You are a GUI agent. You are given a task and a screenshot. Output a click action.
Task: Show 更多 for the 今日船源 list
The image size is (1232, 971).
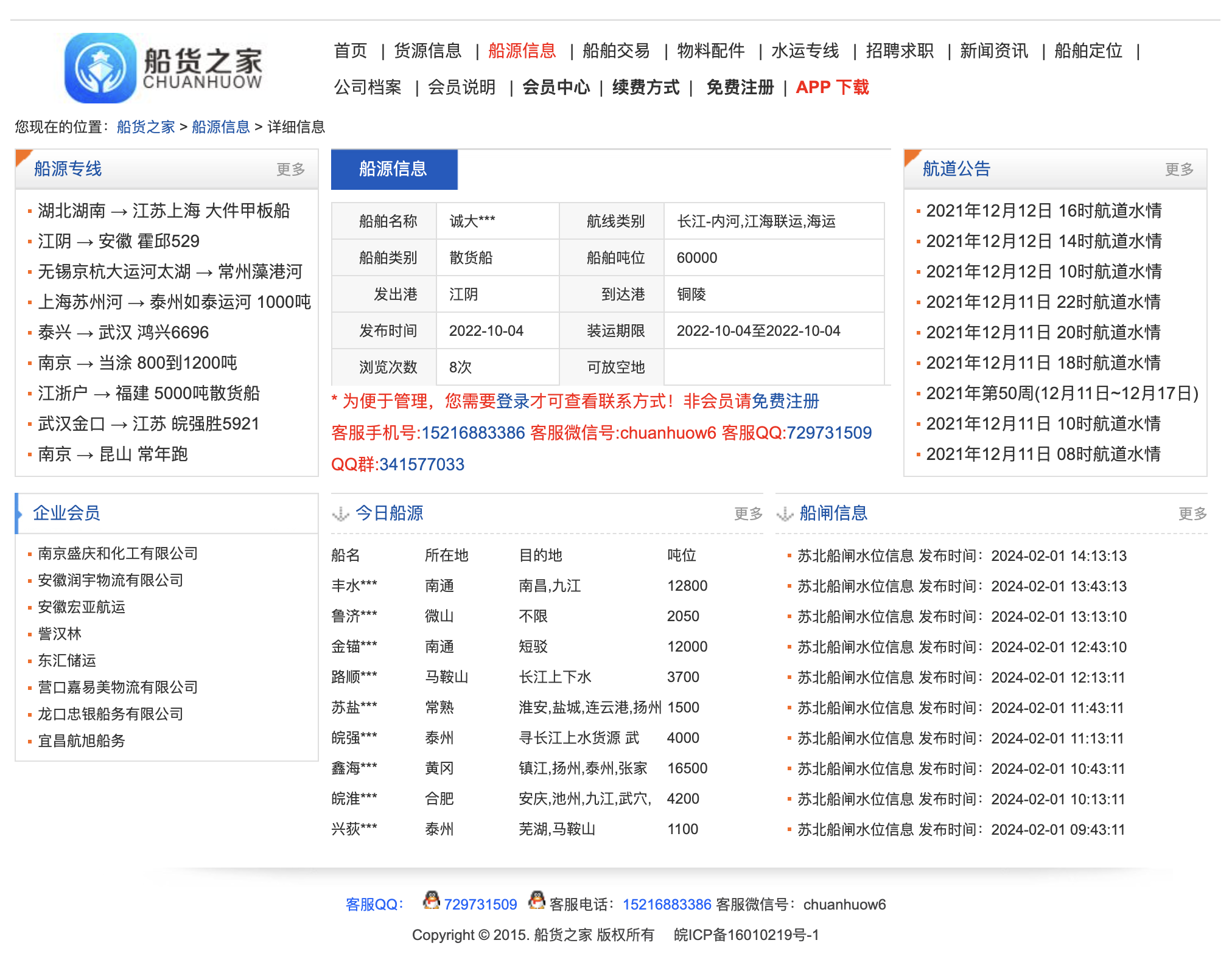(748, 513)
